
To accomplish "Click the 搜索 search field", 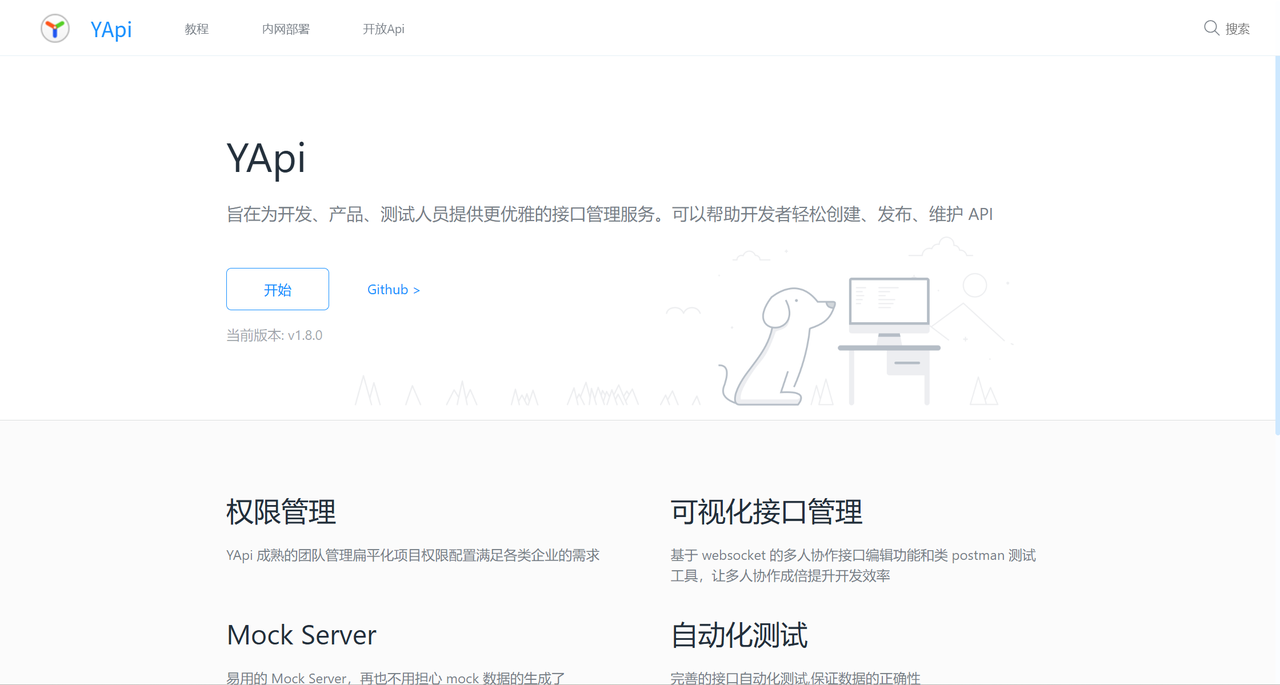I will (1238, 29).
